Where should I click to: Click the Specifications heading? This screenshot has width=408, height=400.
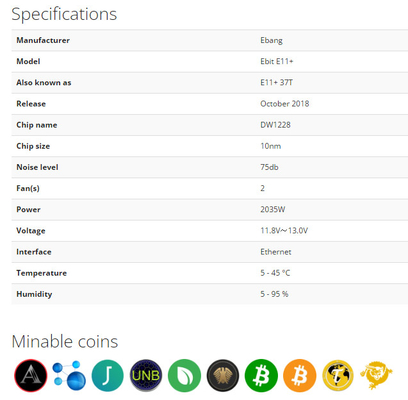click(64, 14)
